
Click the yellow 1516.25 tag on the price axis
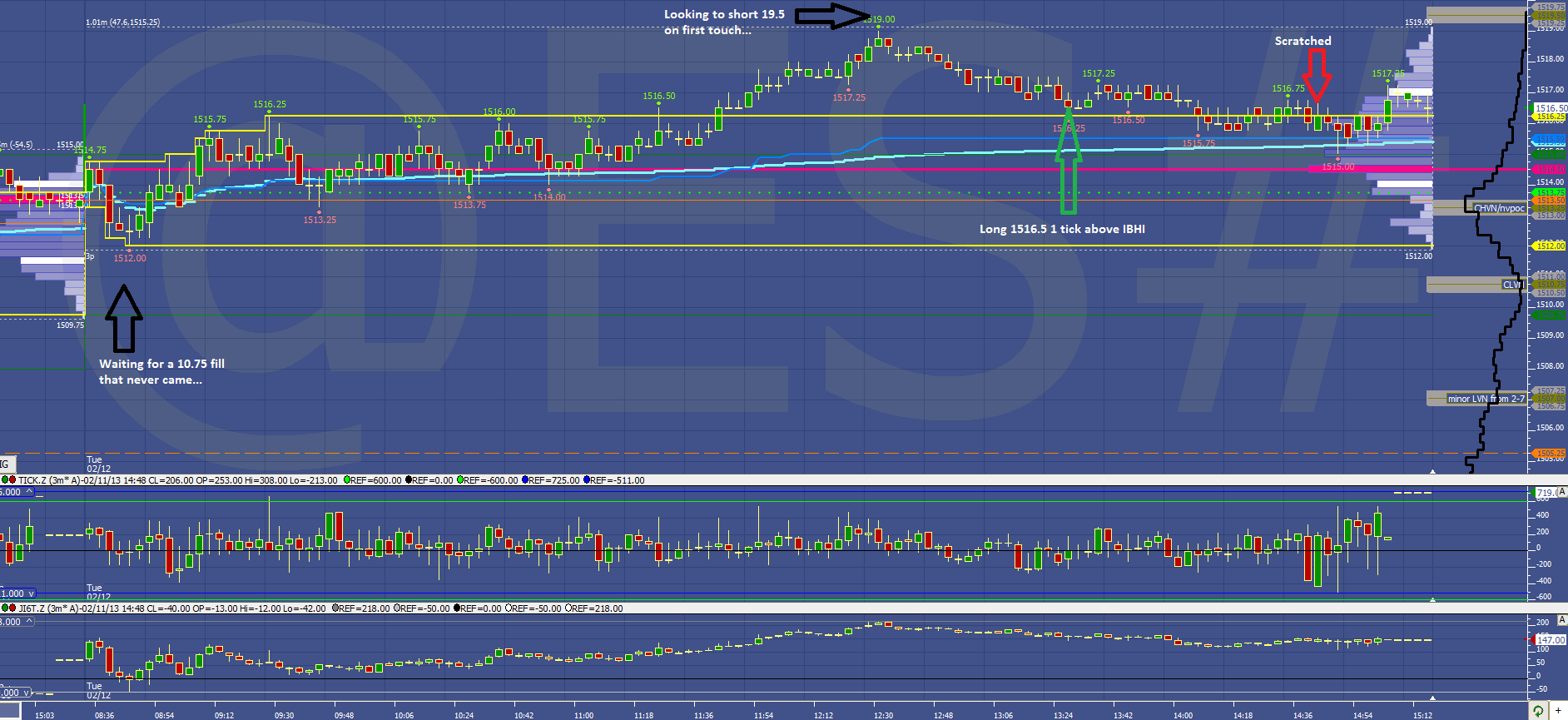click(x=1551, y=117)
